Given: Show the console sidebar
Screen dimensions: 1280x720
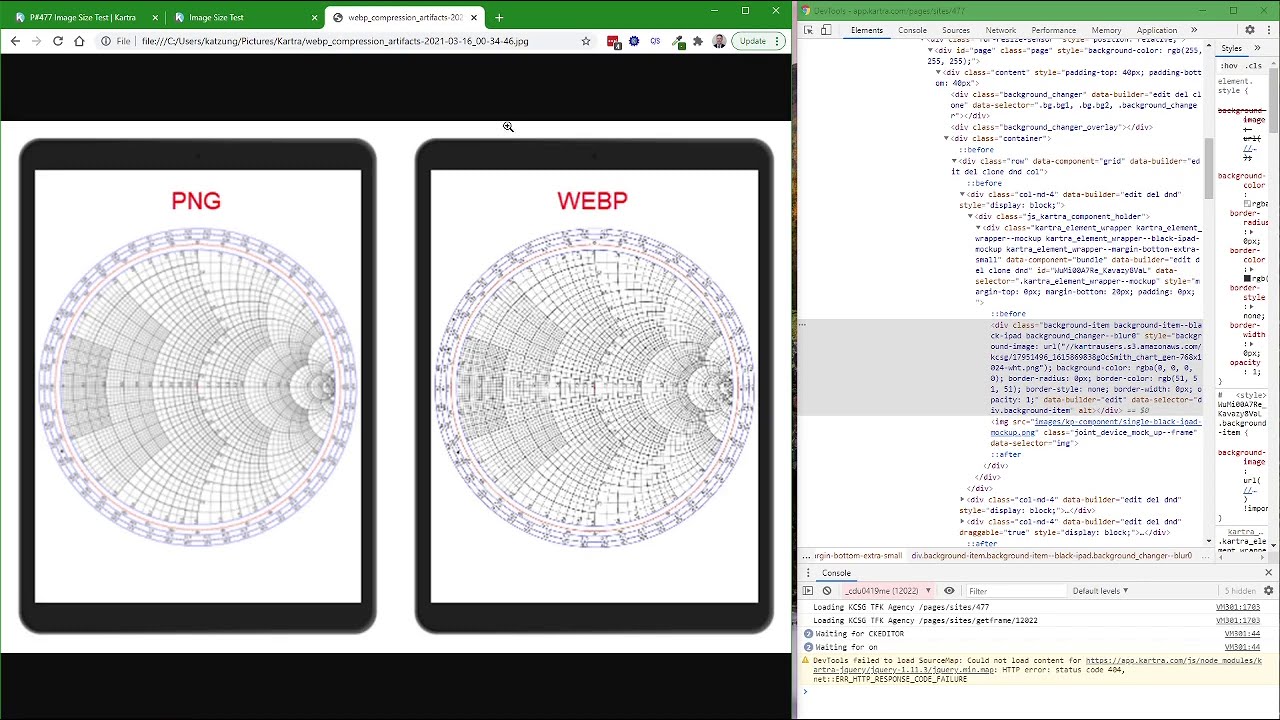Looking at the screenshot, I should coord(808,591).
